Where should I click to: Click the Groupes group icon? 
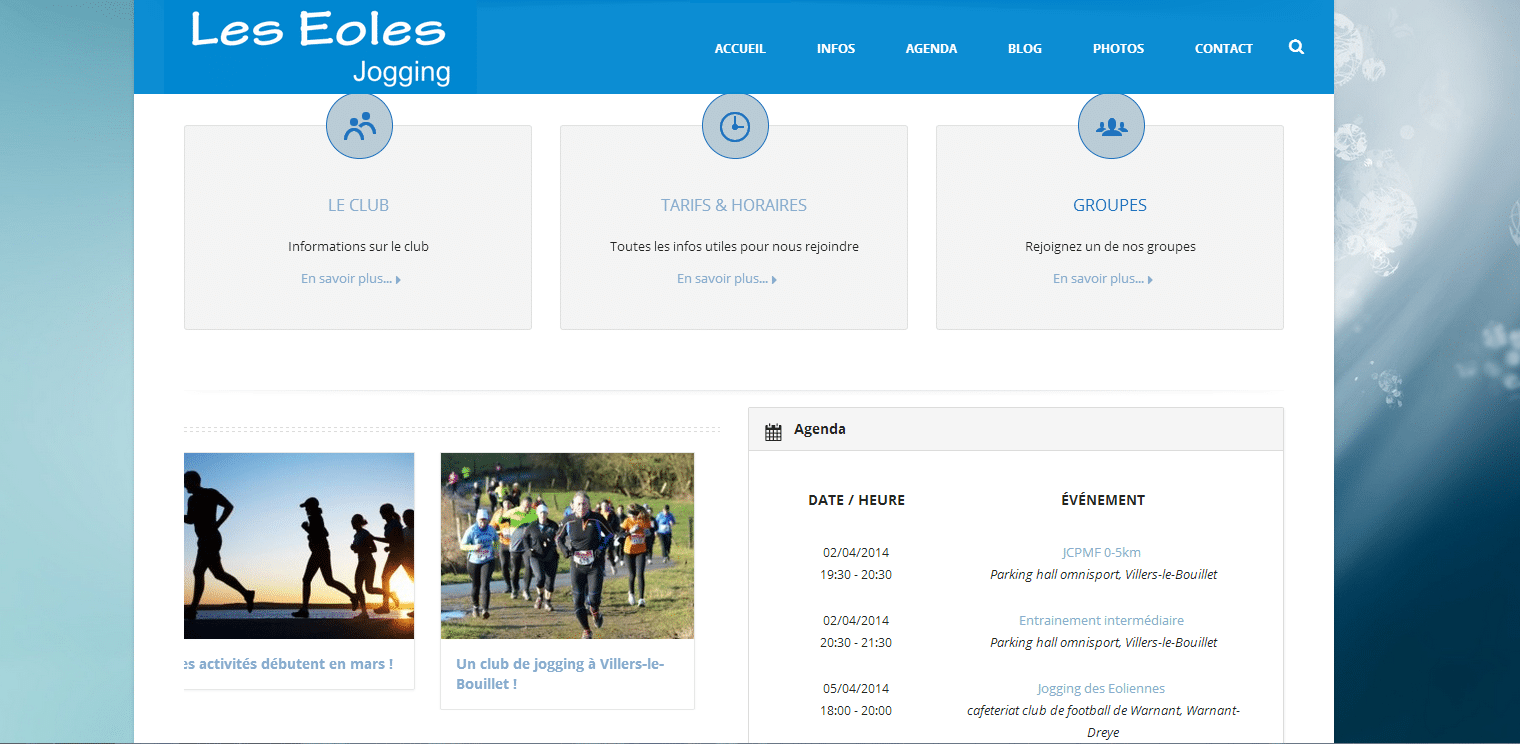1111,126
